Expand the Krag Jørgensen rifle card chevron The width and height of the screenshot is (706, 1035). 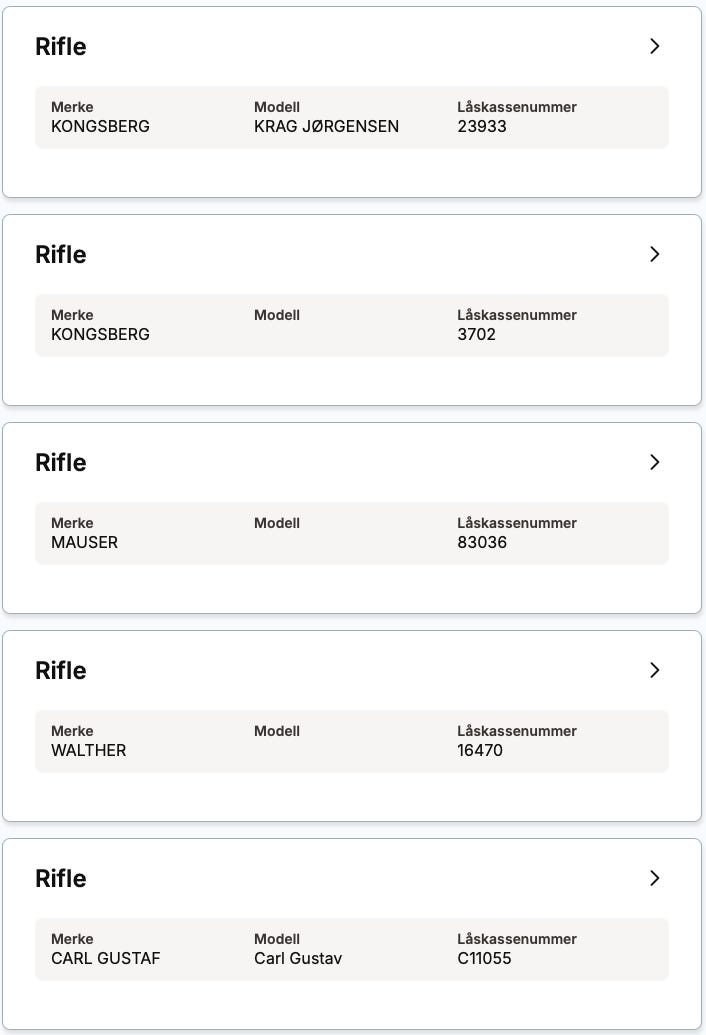click(x=654, y=46)
